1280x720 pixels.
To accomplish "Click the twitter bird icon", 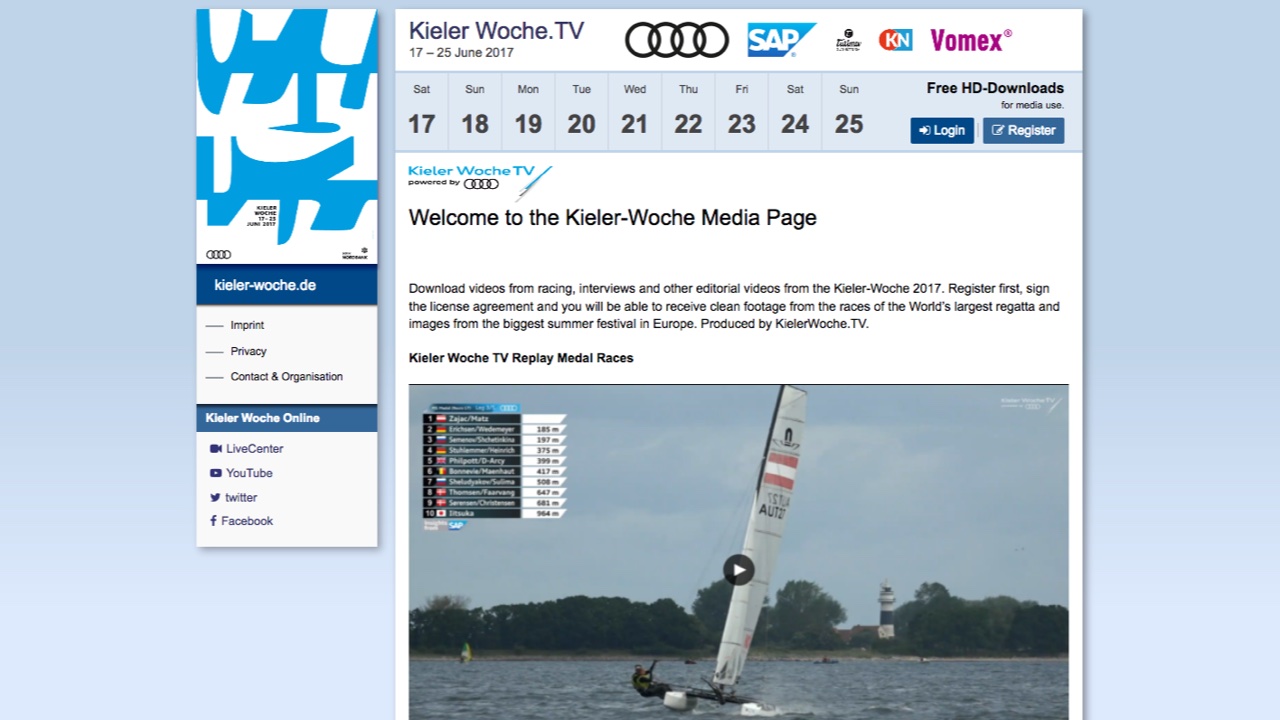I will click(x=215, y=497).
